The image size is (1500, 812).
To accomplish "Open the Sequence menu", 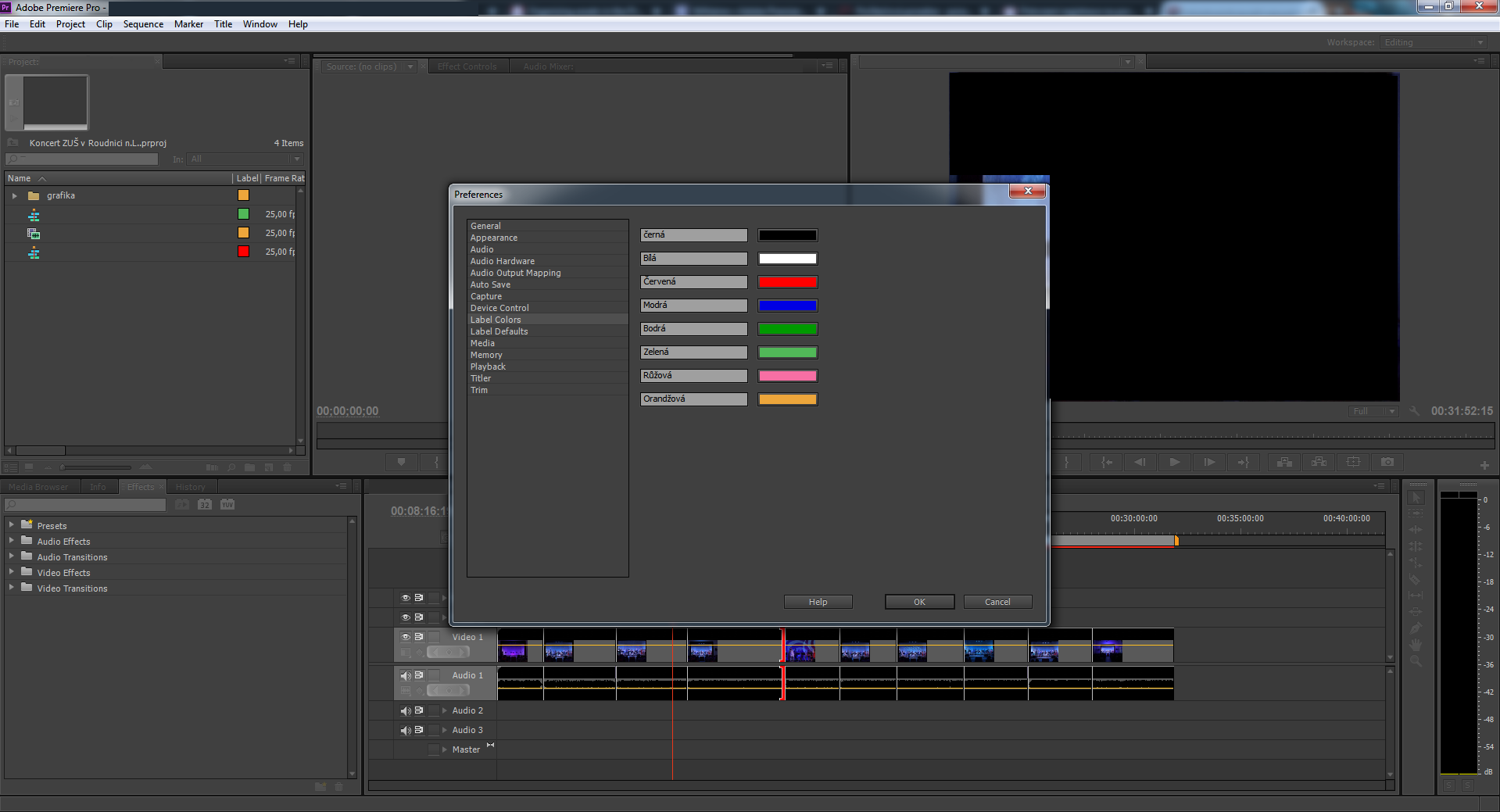I will [x=143, y=24].
